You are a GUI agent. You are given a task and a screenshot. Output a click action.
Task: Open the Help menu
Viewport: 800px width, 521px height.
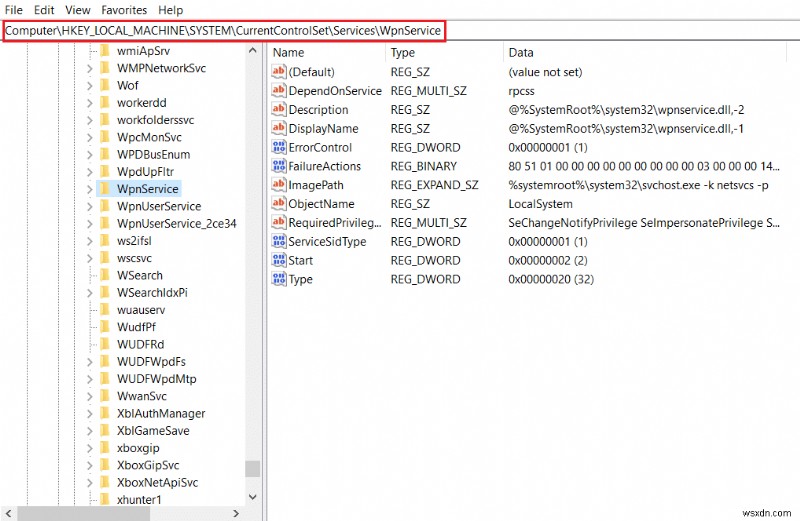coord(170,10)
